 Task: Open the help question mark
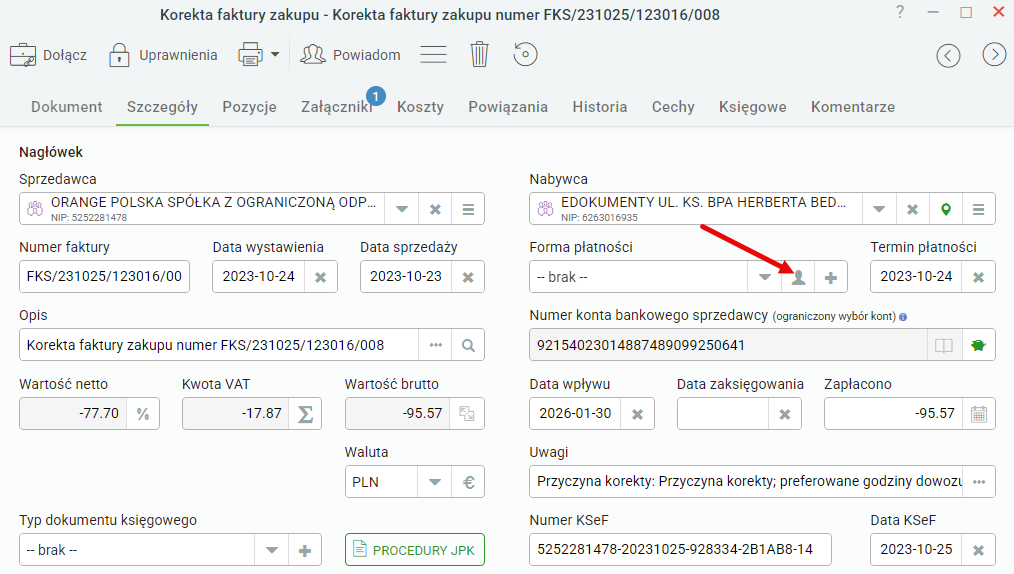tap(900, 12)
